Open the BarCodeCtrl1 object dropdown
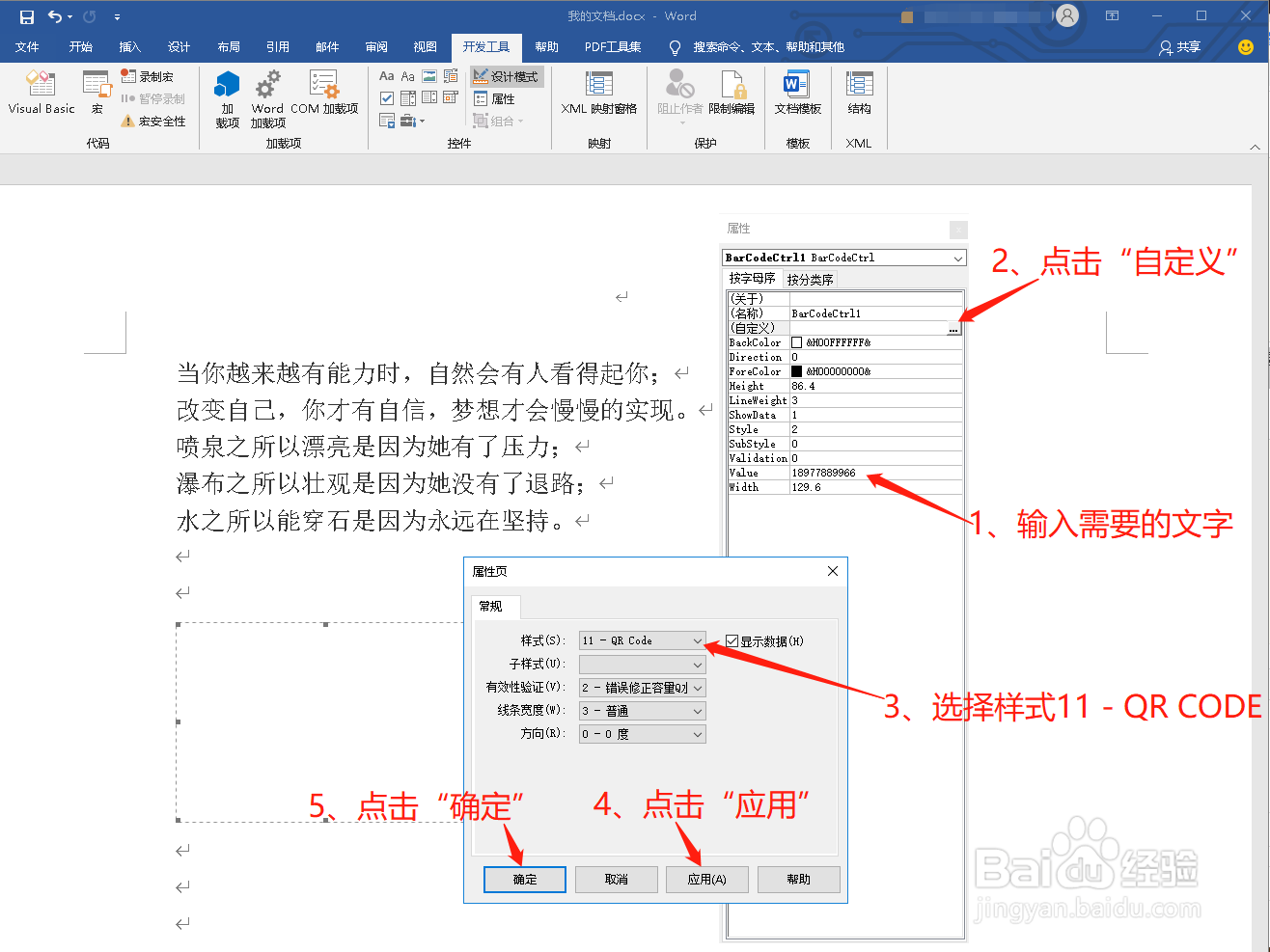This screenshot has height=952, width=1270. pyautogui.click(x=957, y=258)
